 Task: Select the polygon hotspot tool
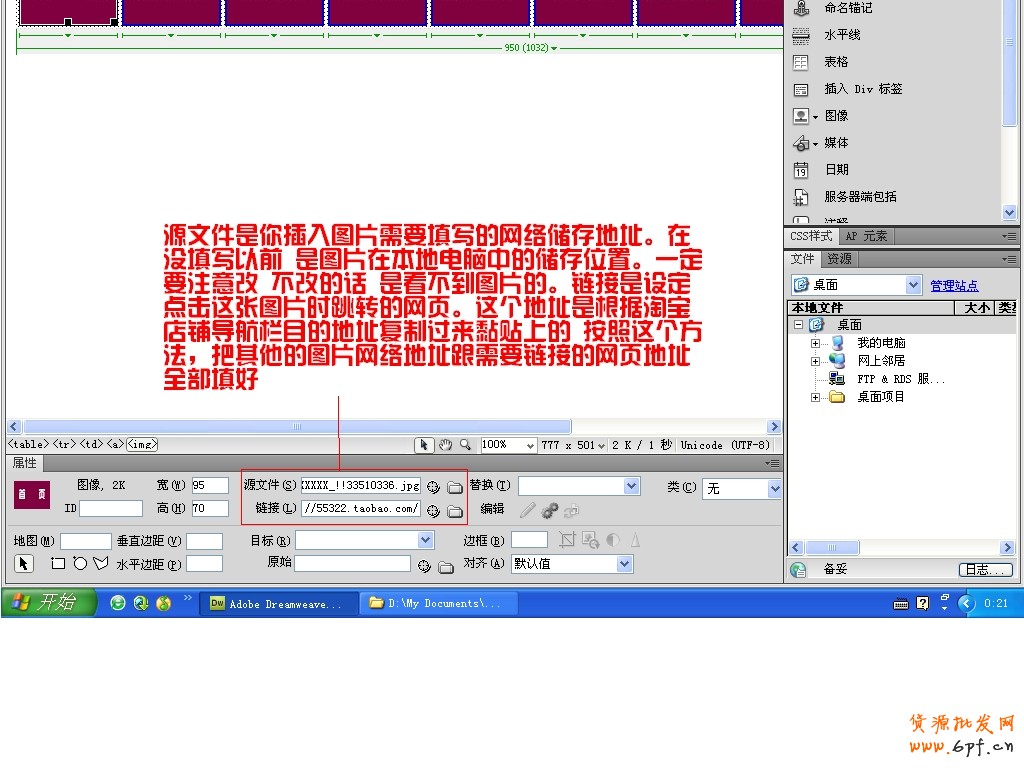coord(101,564)
